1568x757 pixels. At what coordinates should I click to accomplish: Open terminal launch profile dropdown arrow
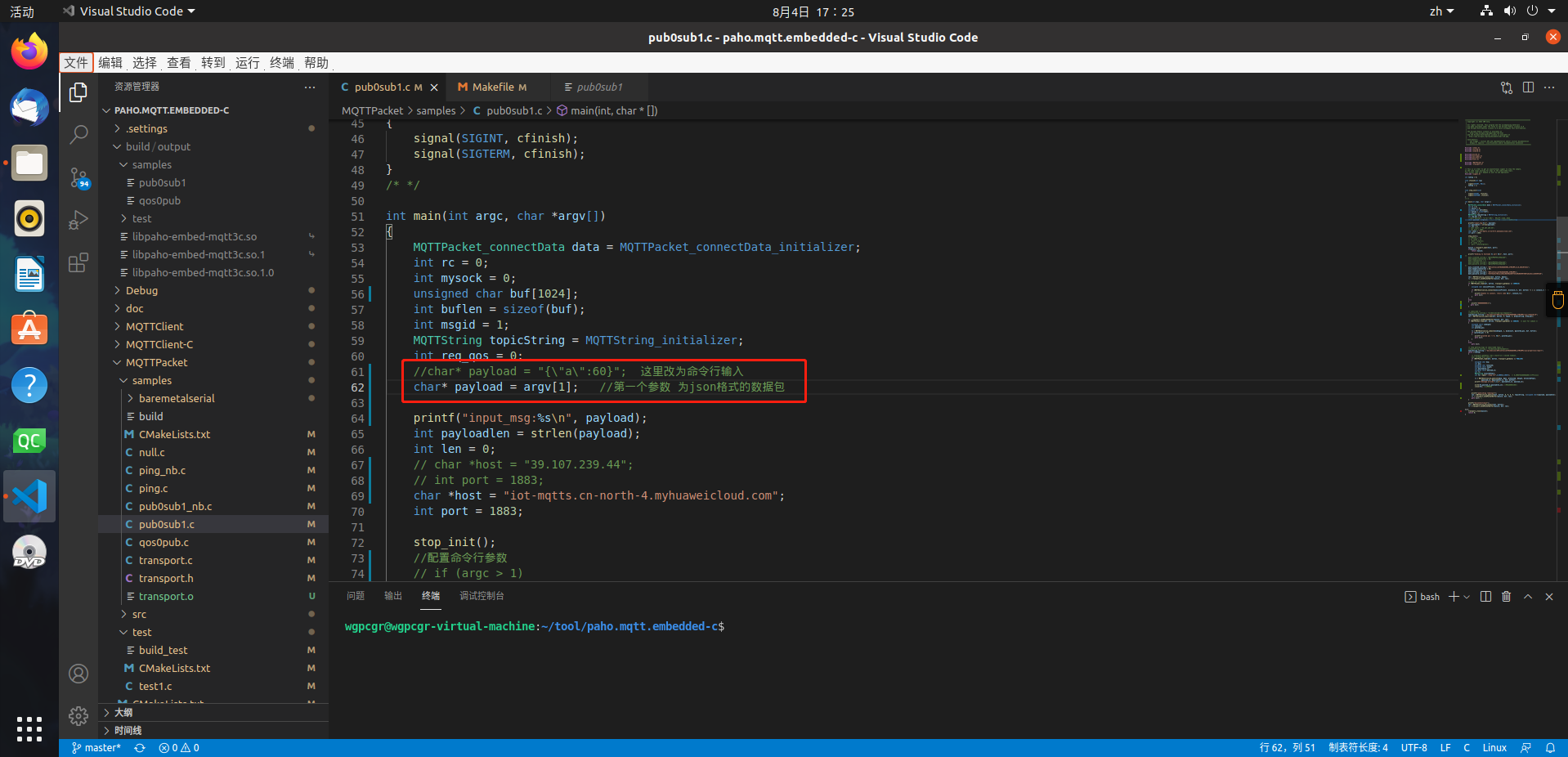(1467, 597)
